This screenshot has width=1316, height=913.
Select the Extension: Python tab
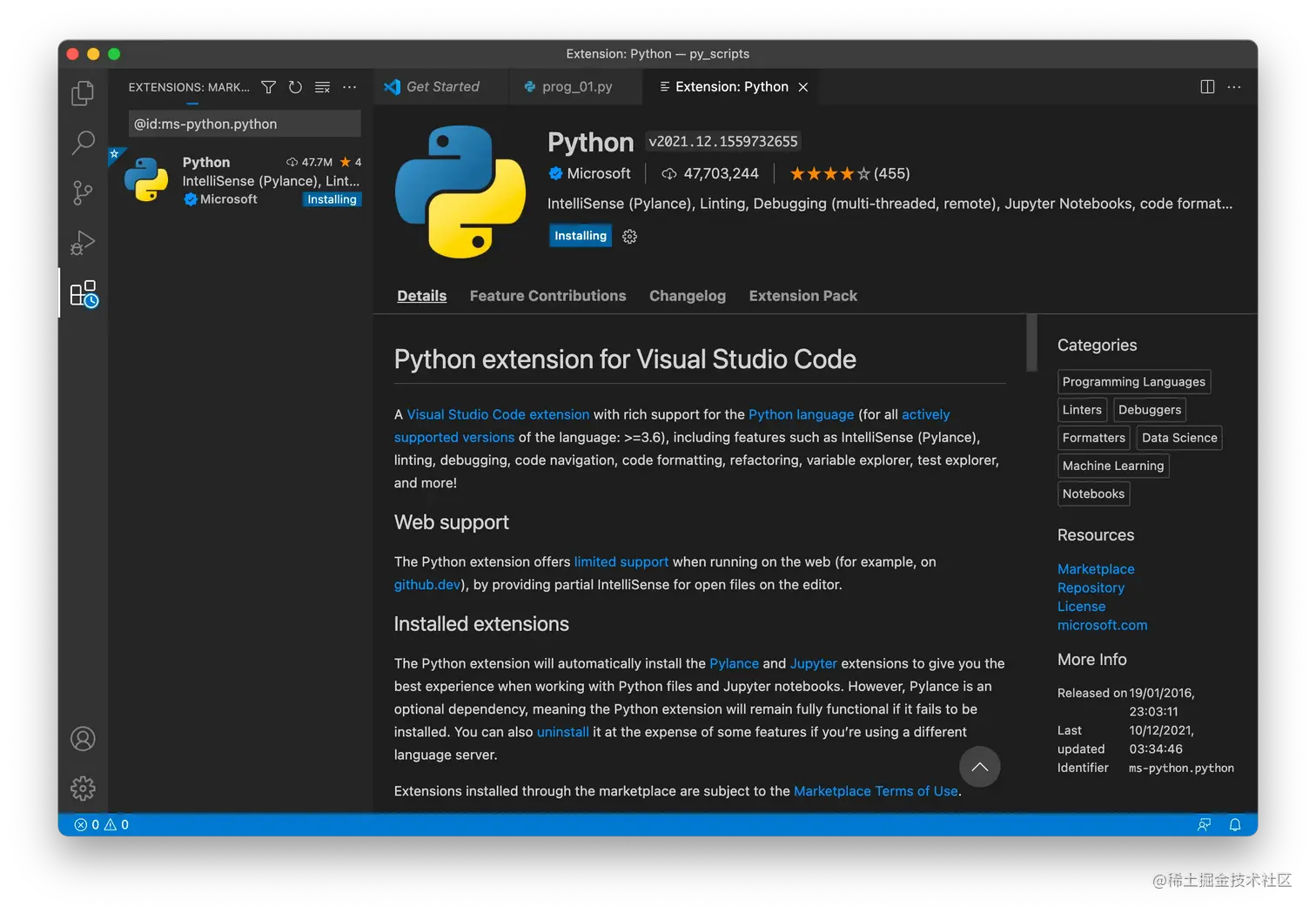731,87
